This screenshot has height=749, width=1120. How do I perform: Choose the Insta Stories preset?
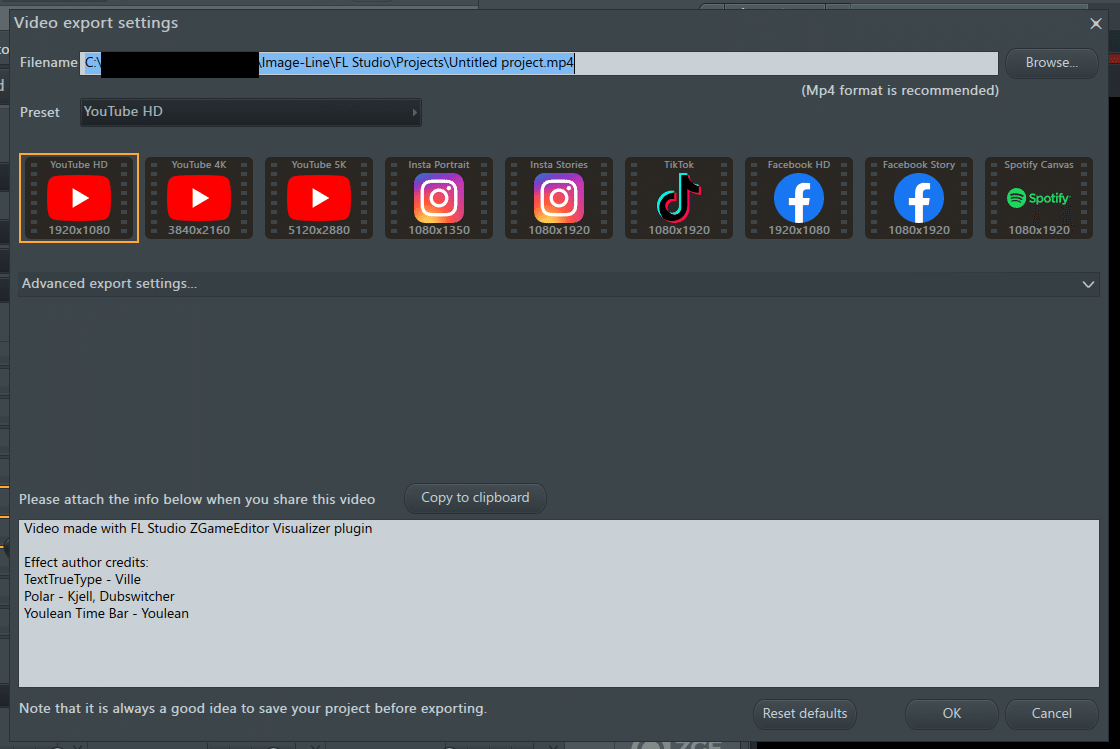pyautogui.click(x=559, y=198)
